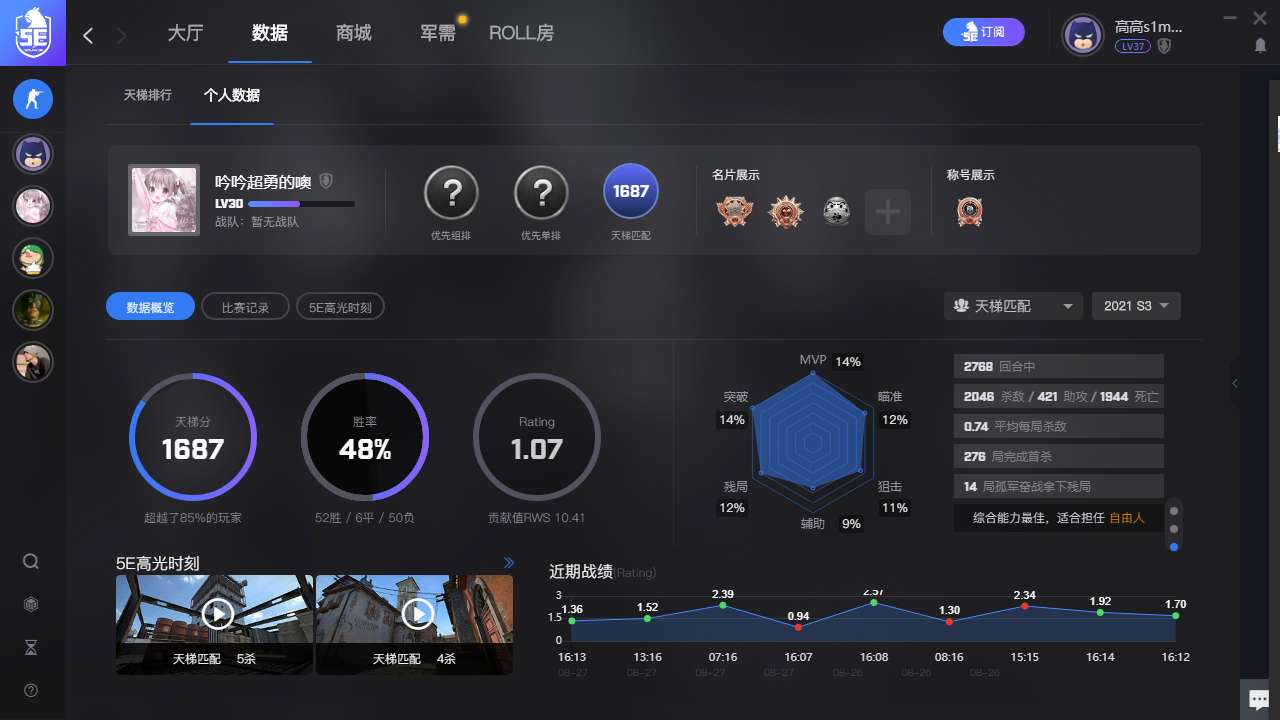Switch to the 商城 tab
This screenshot has height=720, width=1280.
click(354, 33)
